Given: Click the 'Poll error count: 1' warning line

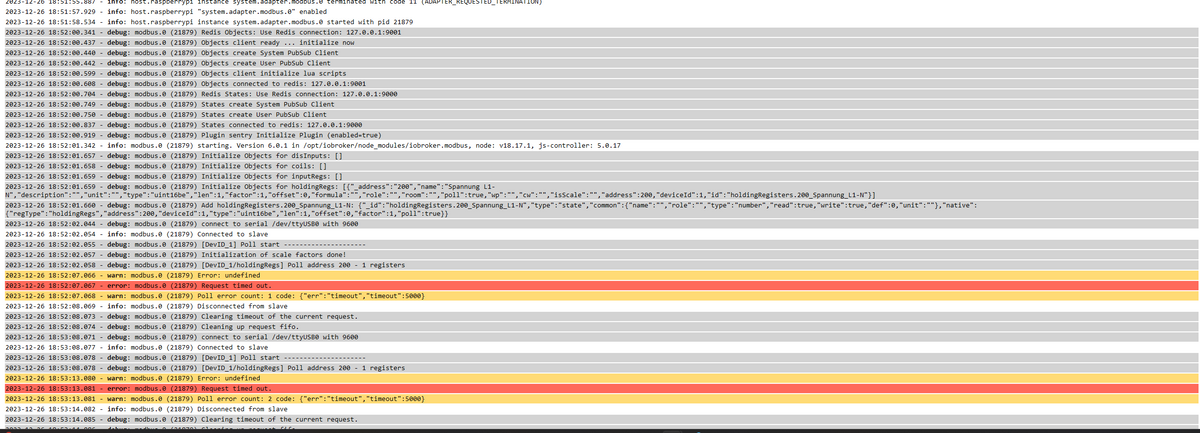Looking at the screenshot, I should click(x=600, y=295).
